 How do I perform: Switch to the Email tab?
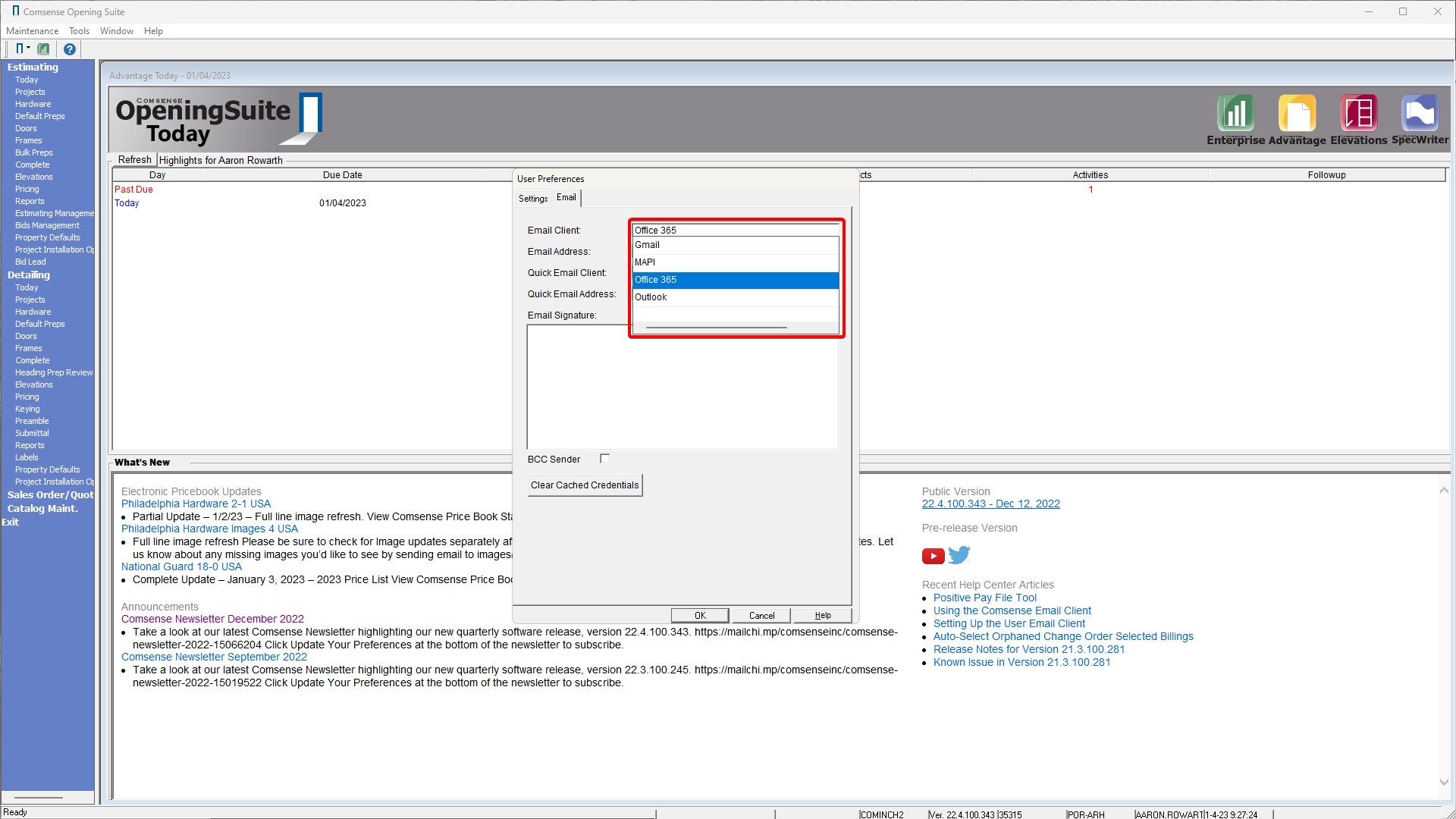tap(566, 197)
